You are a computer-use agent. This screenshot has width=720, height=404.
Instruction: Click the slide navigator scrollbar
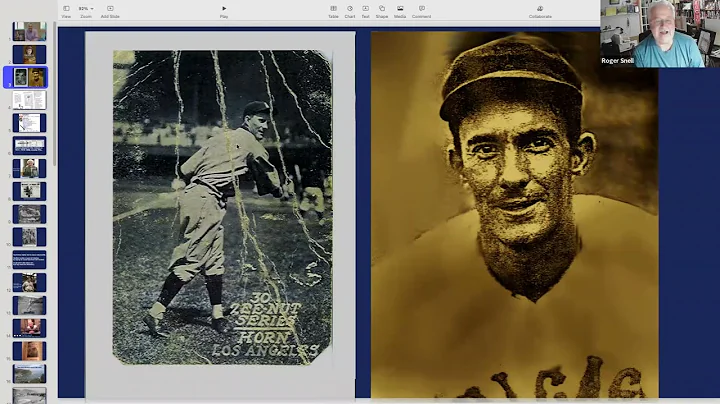click(55, 94)
